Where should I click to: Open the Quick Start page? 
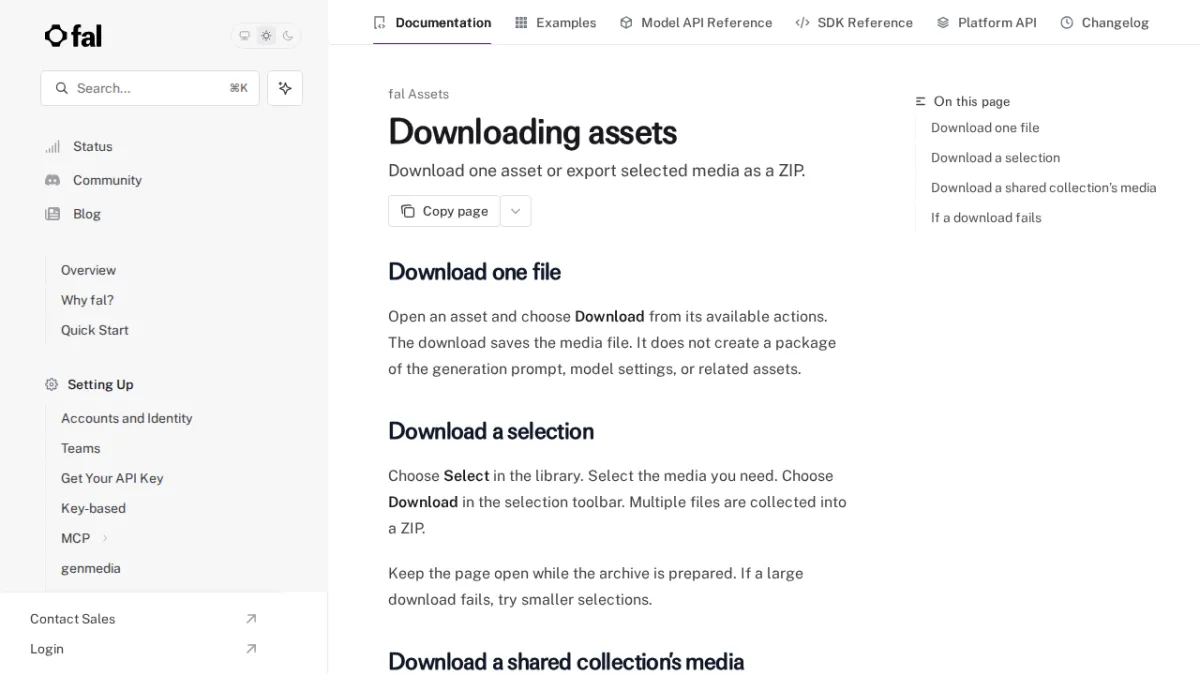click(94, 330)
